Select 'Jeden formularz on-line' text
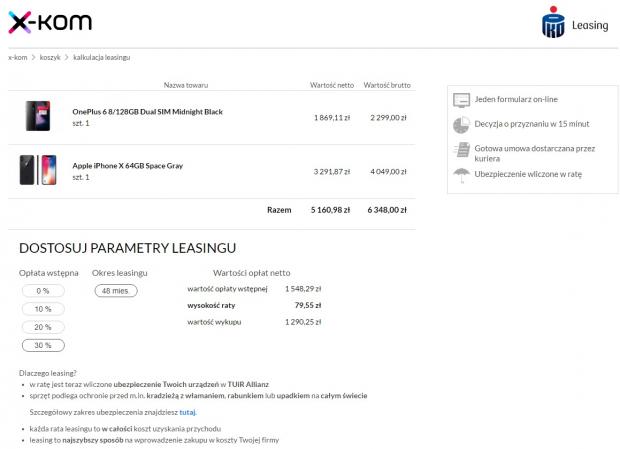Image resolution: width=620 pixels, height=449 pixels. [516, 99]
